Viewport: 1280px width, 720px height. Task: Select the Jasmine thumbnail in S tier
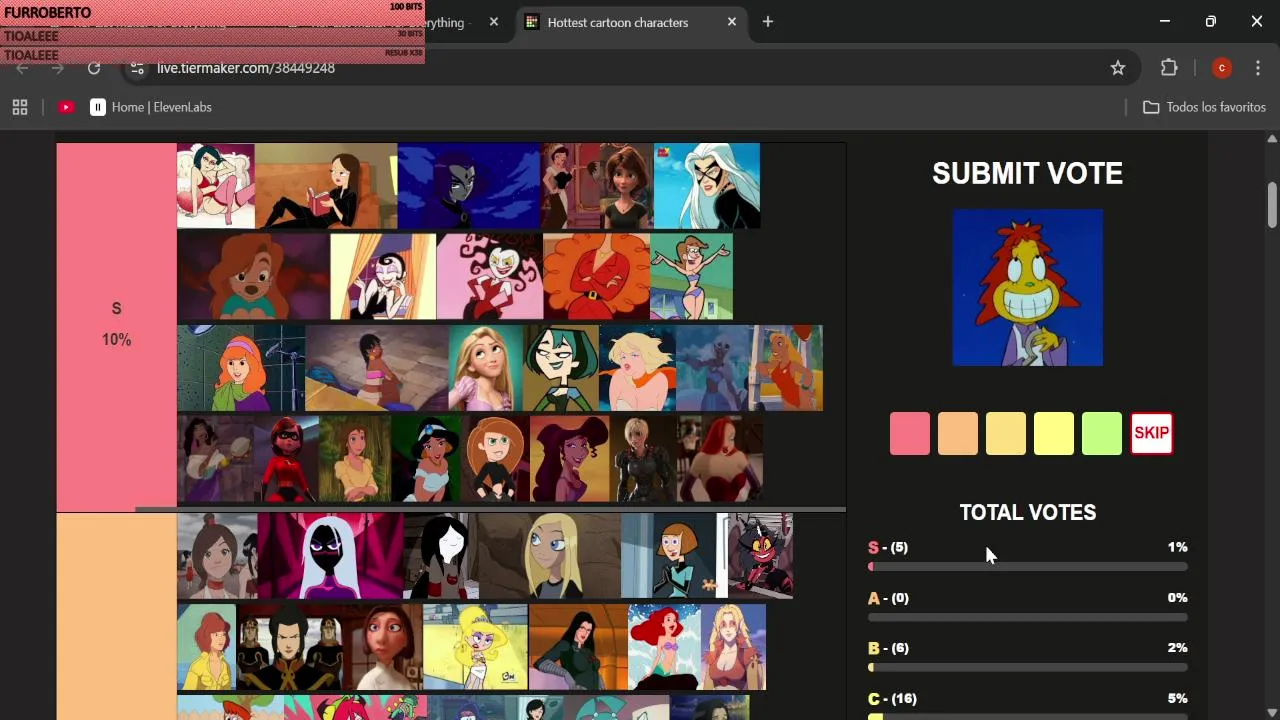tap(427, 459)
